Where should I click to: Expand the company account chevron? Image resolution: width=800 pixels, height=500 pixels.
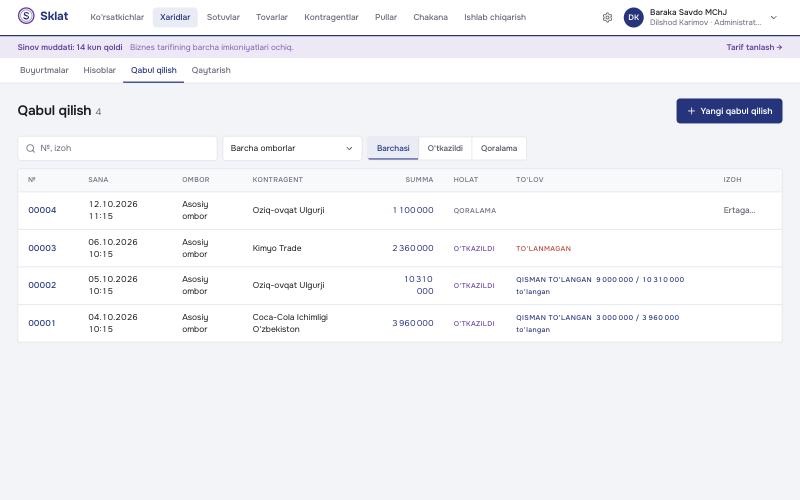click(773, 17)
